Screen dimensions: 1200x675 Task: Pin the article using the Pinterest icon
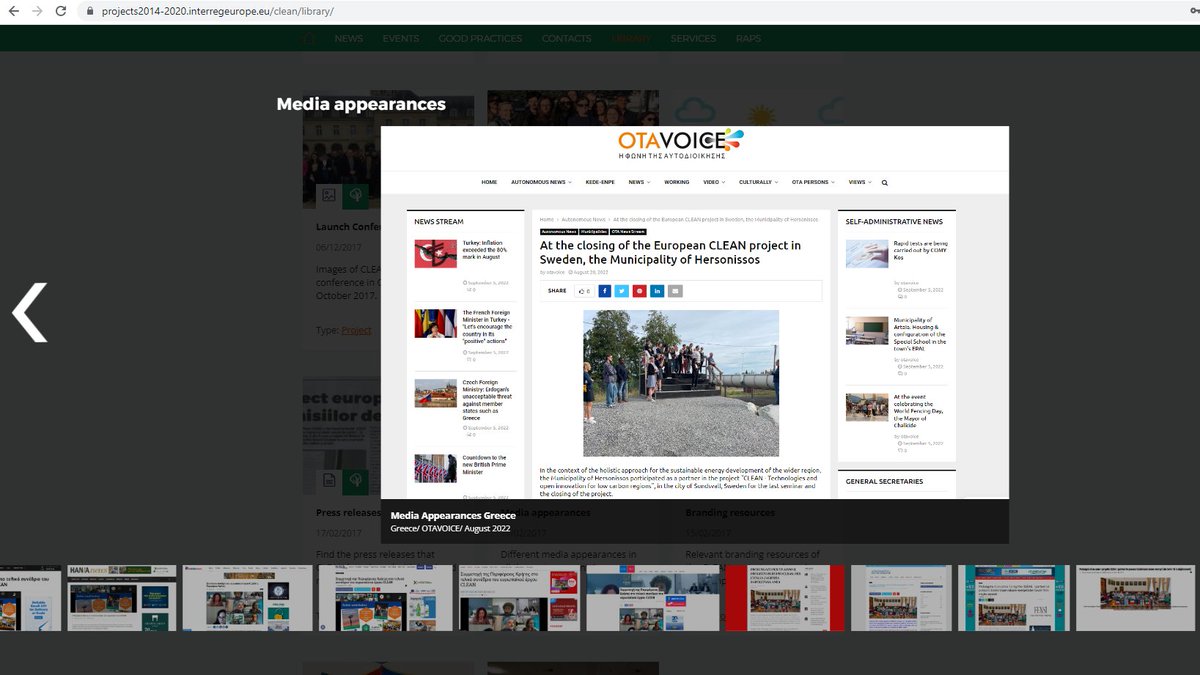(x=639, y=291)
